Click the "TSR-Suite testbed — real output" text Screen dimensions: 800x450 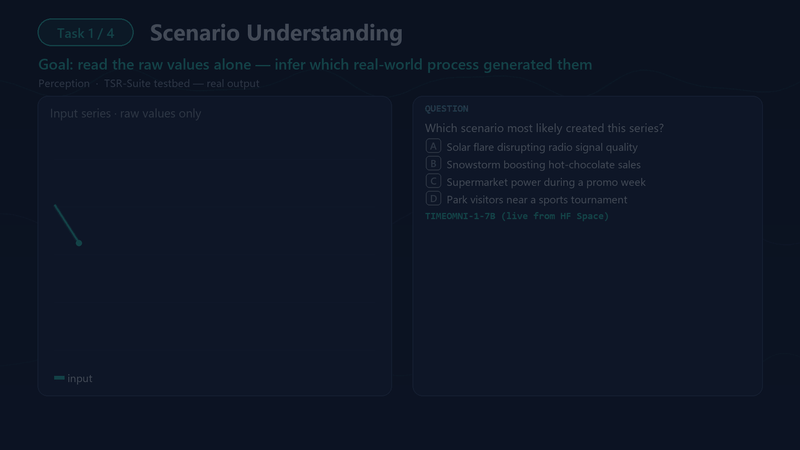(182, 83)
